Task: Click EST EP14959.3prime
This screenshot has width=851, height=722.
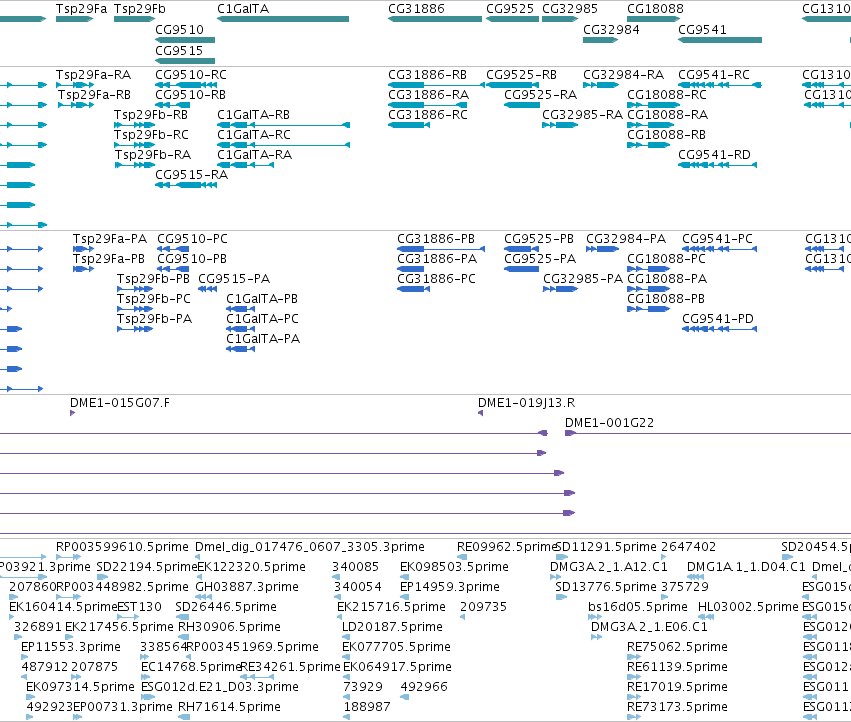Action: point(404,597)
